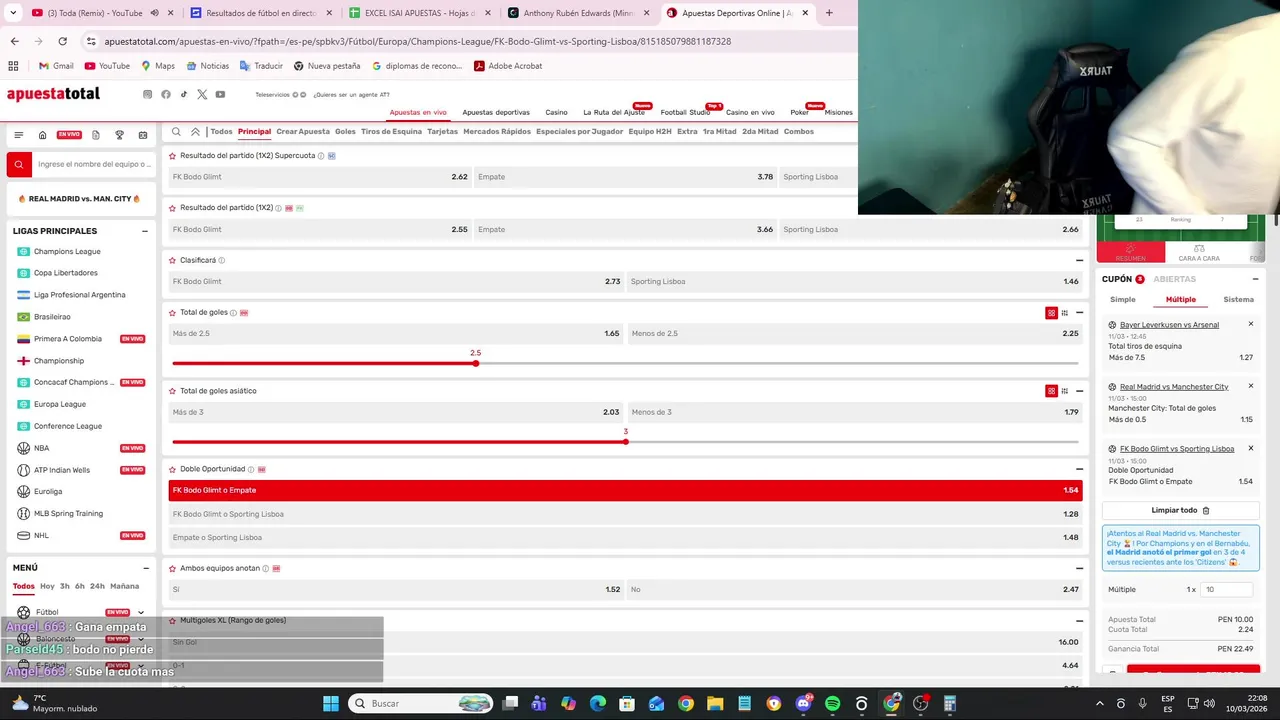Viewport: 1280px width, 720px height.
Task: Open Champions League in main leagues
Action: [x=67, y=251]
